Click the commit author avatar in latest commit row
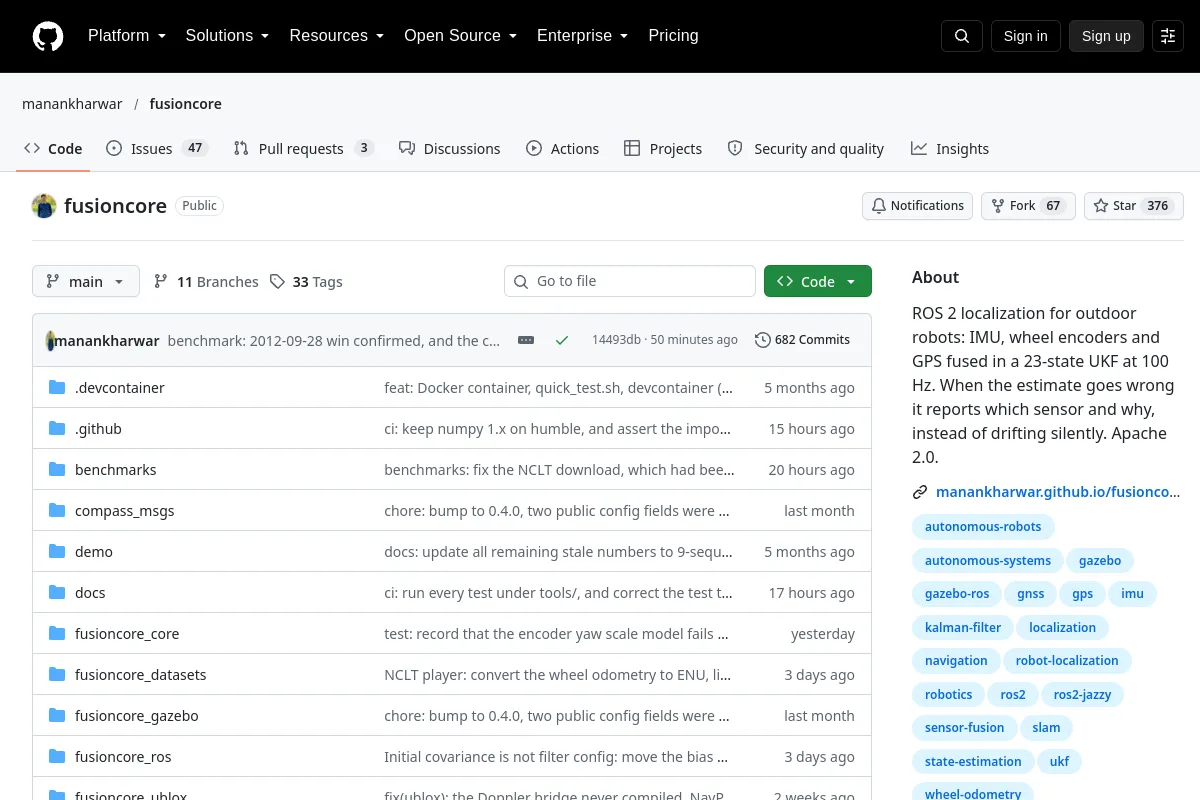The image size is (1200, 800). tap(50, 341)
